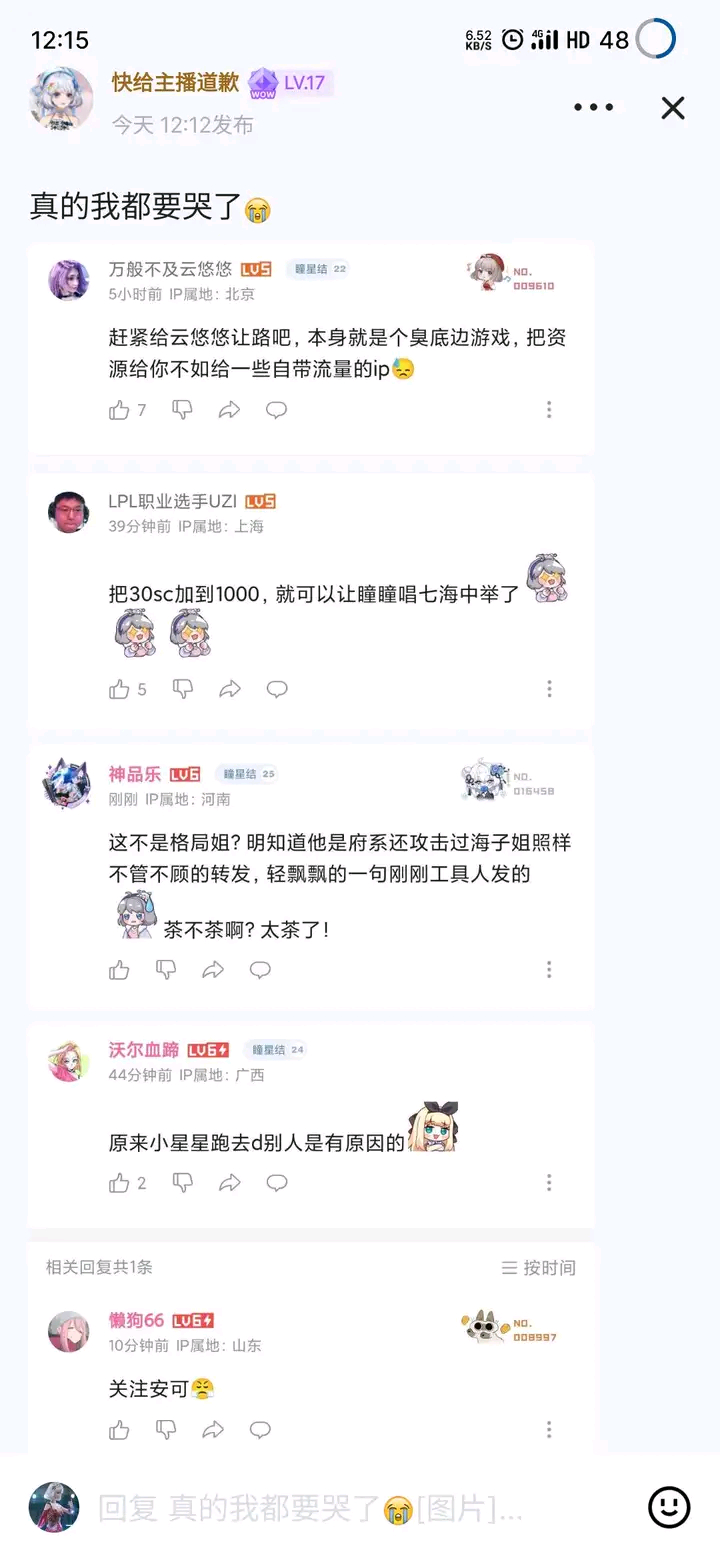Screen dimensions: 720x1560
Task: Open 快给主播道歉 user profile name
Action: [175, 82]
